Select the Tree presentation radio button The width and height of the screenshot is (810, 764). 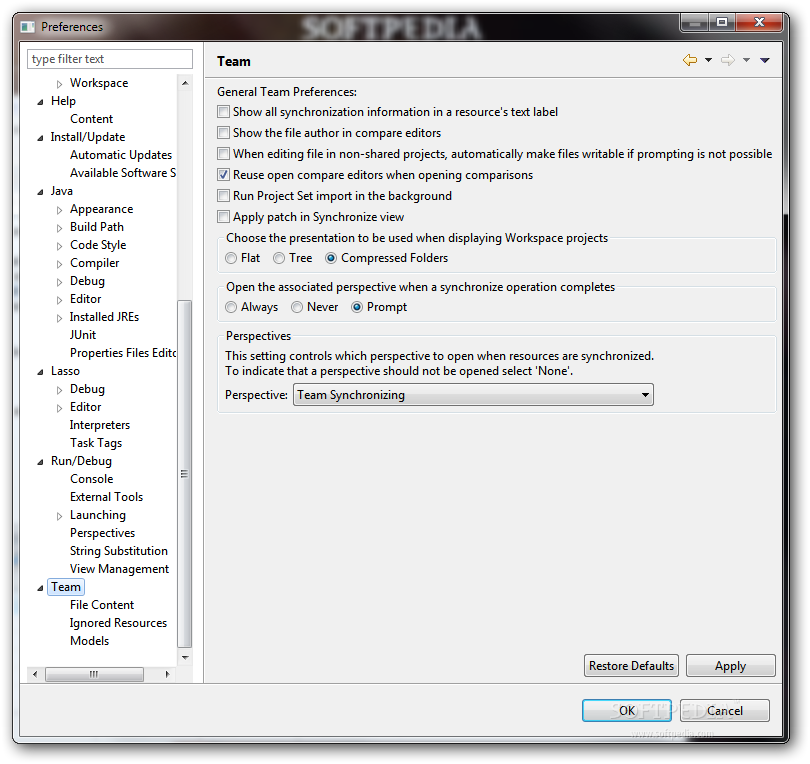click(x=279, y=258)
